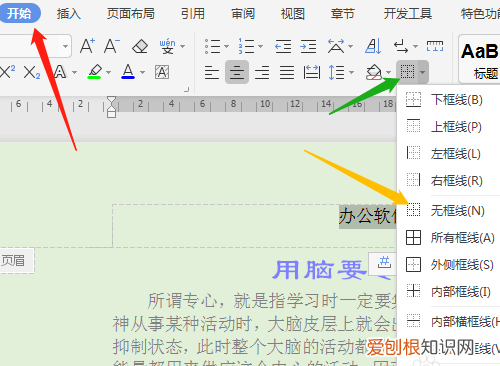Align text left
This screenshot has width=500, height=366.
[212, 72]
